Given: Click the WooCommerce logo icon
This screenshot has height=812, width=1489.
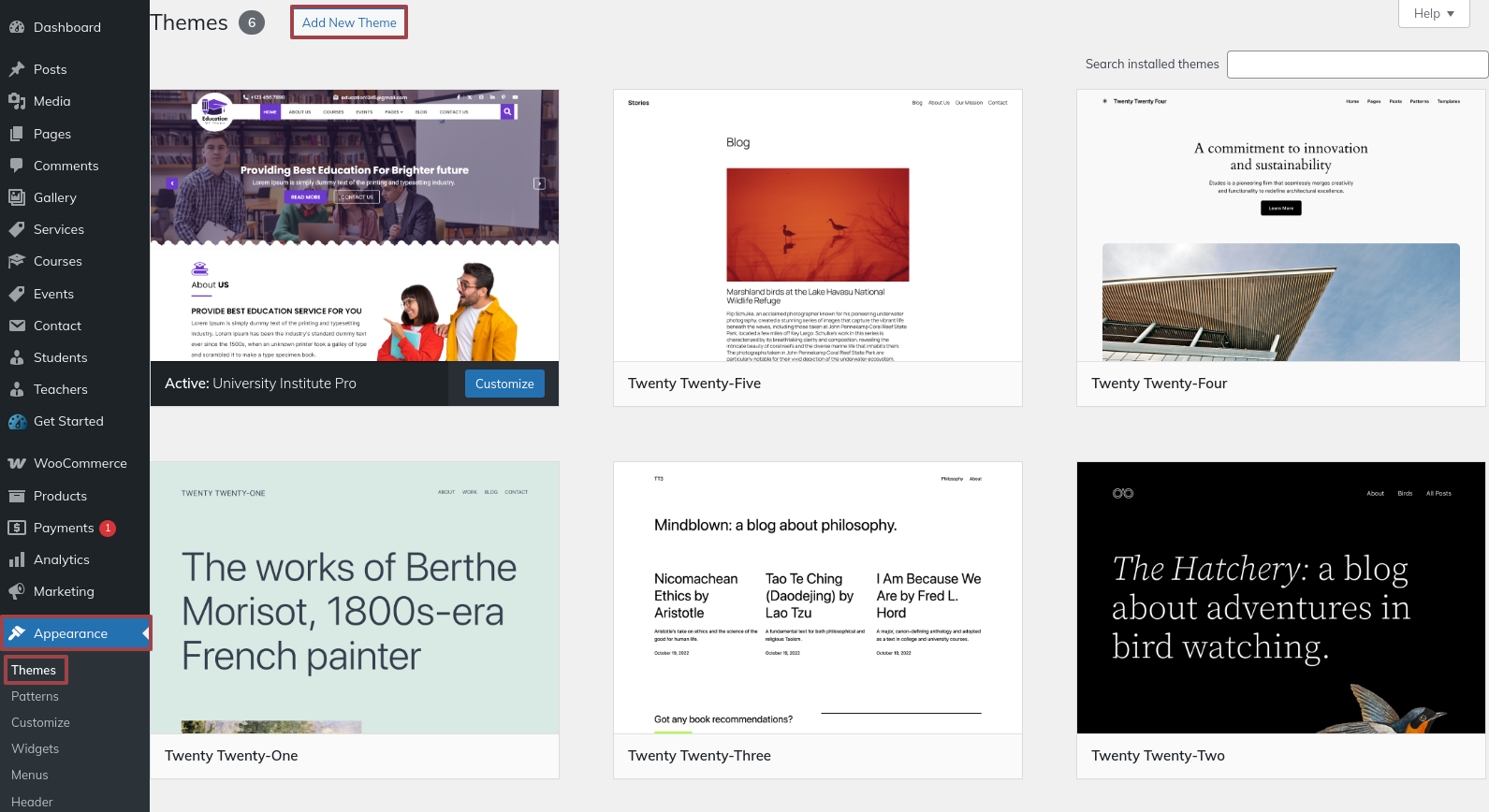Looking at the screenshot, I should pos(17,463).
